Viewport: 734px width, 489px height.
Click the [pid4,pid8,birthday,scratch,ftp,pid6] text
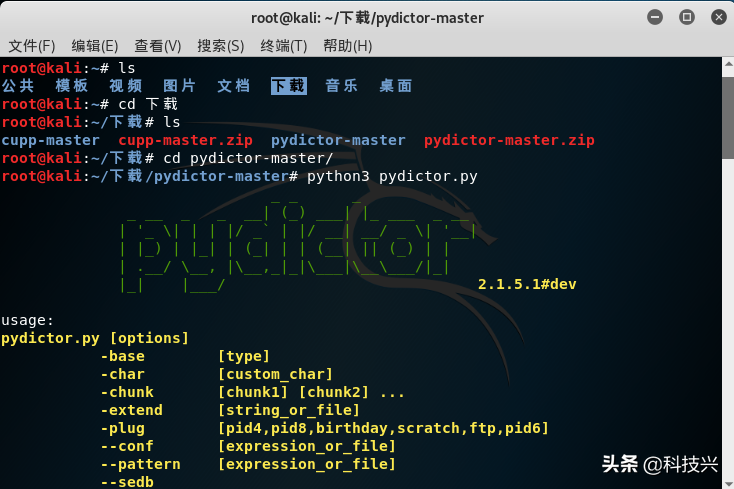[383, 428]
